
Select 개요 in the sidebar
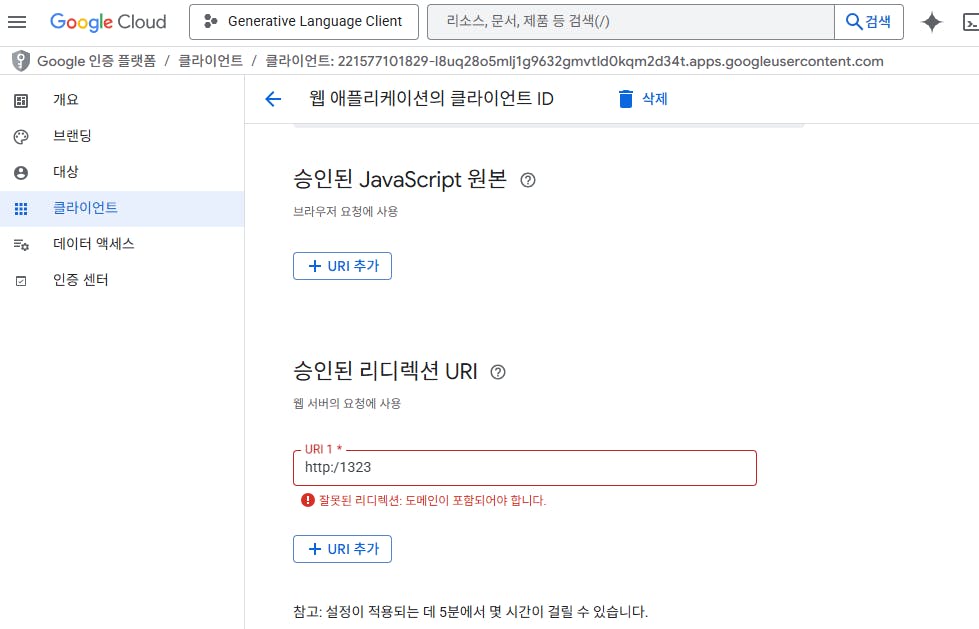point(122,100)
